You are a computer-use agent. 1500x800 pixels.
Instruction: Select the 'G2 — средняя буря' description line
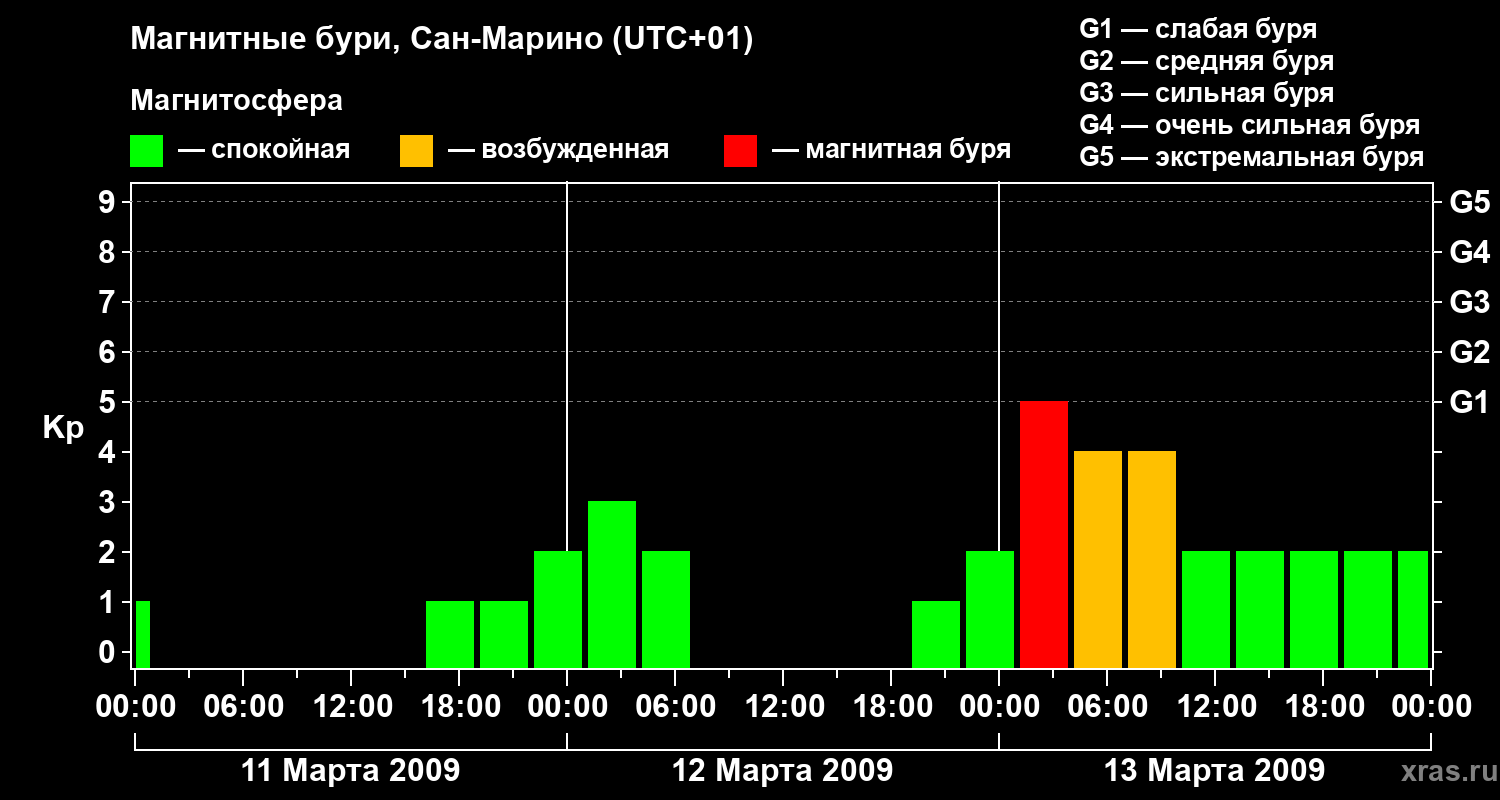pos(1206,61)
